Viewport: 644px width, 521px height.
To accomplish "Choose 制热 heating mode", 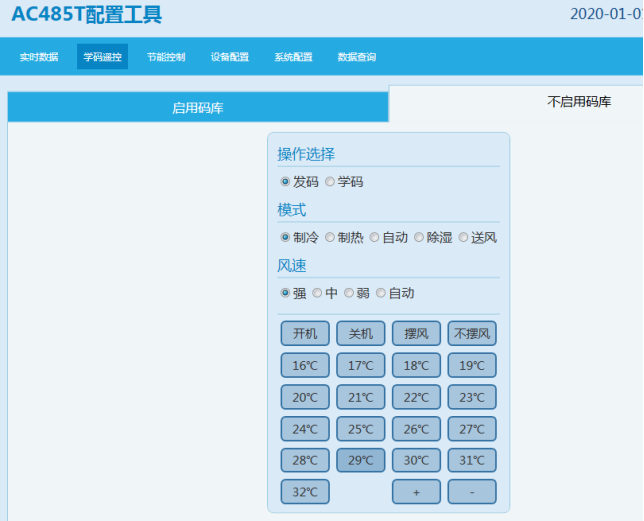I will pyautogui.click(x=330, y=238).
